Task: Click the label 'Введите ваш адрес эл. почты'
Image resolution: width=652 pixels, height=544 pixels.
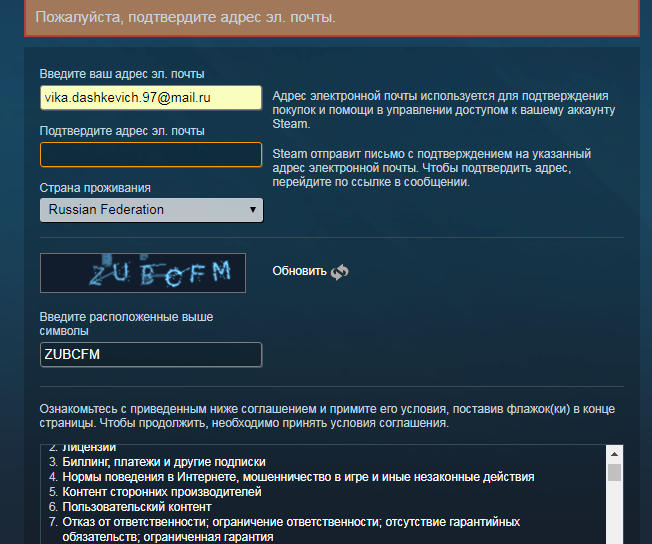Action: pos(122,74)
